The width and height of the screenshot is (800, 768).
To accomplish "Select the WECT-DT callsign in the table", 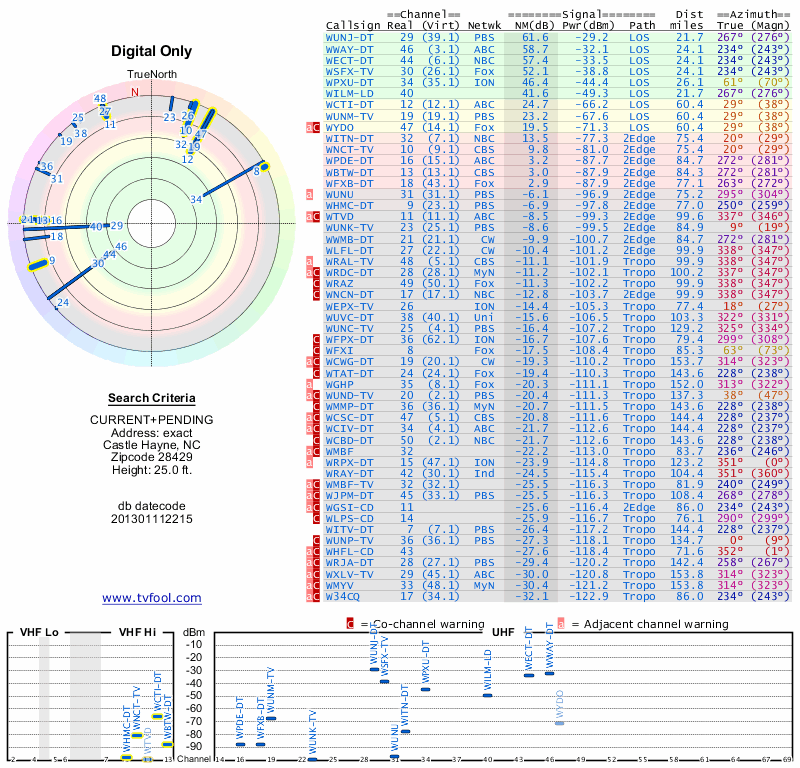I will click(x=349, y=61).
